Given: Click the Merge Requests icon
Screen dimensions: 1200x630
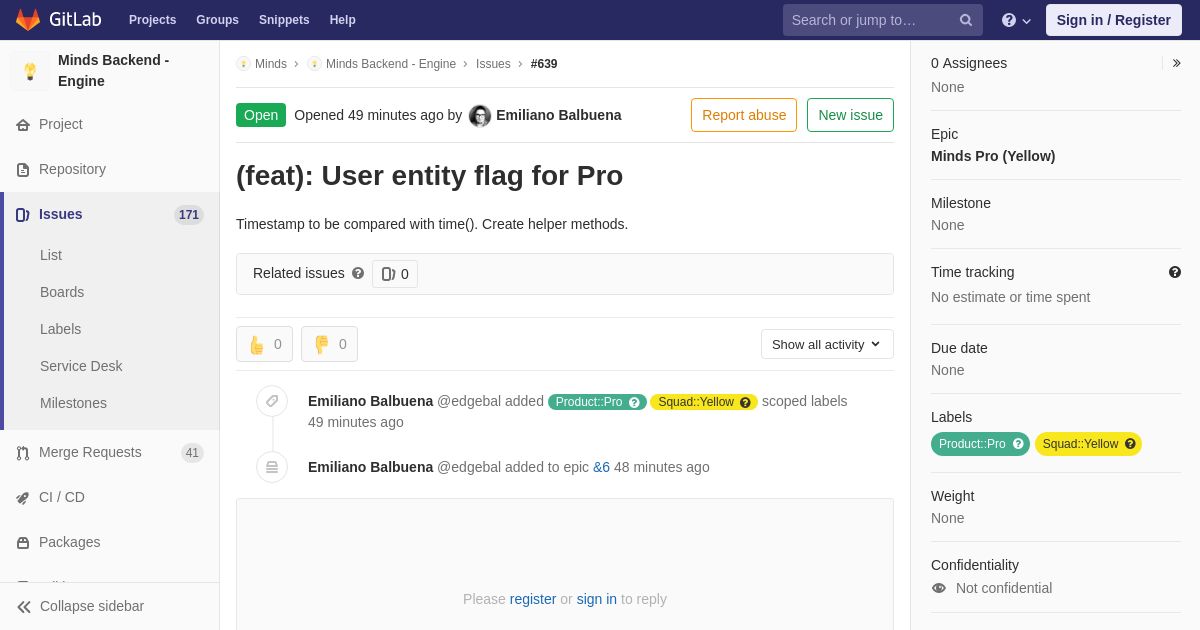Looking at the screenshot, I should [x=23, y=453].
